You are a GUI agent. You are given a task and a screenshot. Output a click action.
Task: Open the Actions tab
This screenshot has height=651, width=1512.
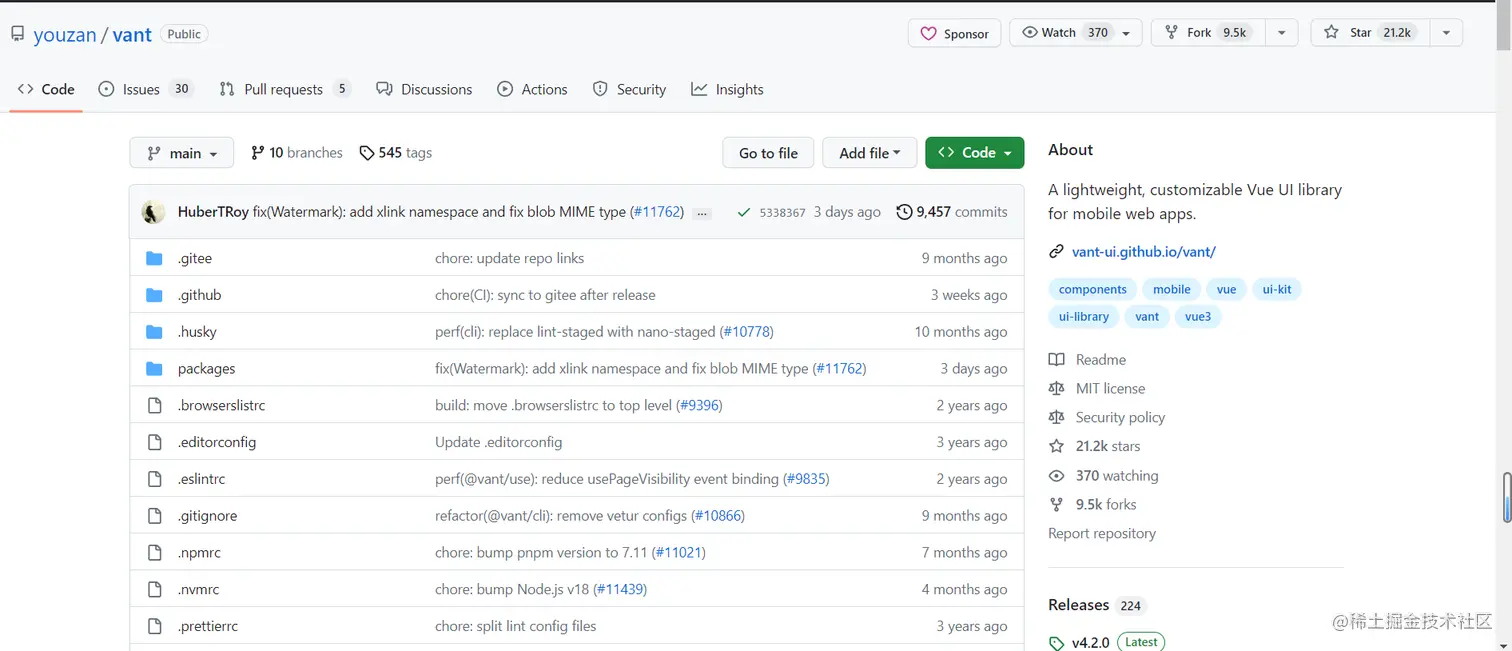(532, 89)
